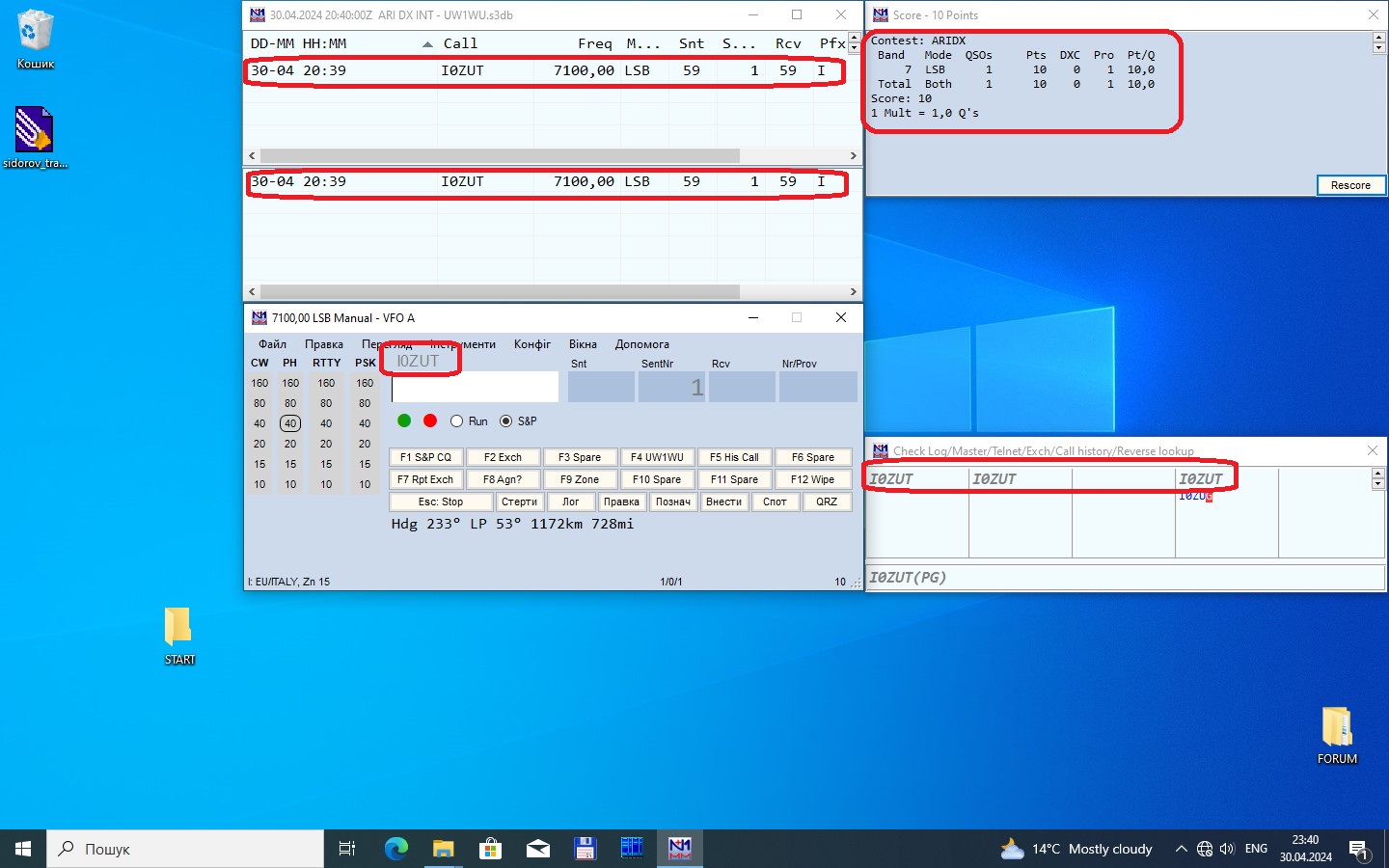Click the upper log horizontal scrollbar

click(500, 155)
